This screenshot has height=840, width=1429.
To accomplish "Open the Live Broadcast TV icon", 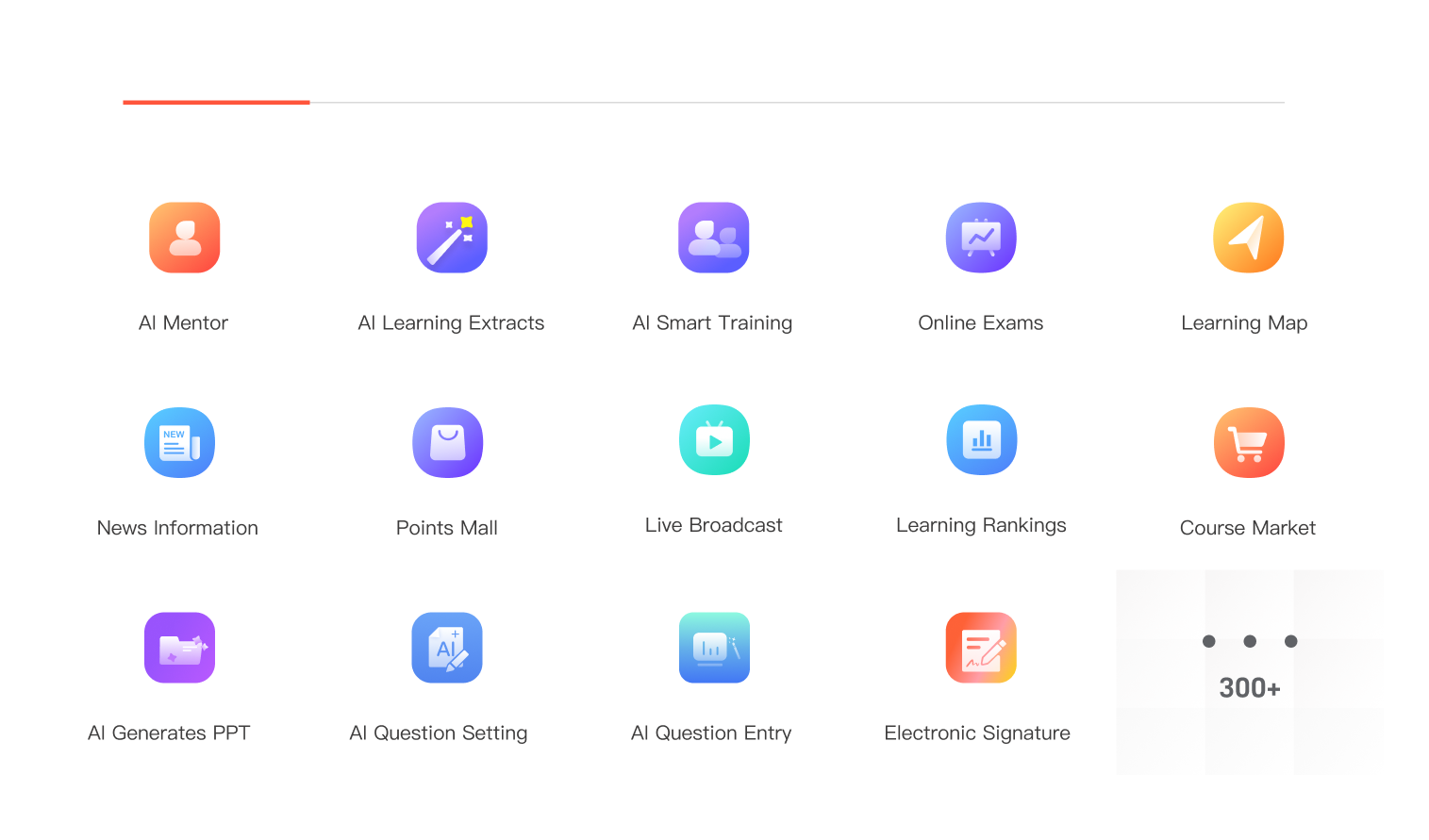I will (x=714, y=440).
